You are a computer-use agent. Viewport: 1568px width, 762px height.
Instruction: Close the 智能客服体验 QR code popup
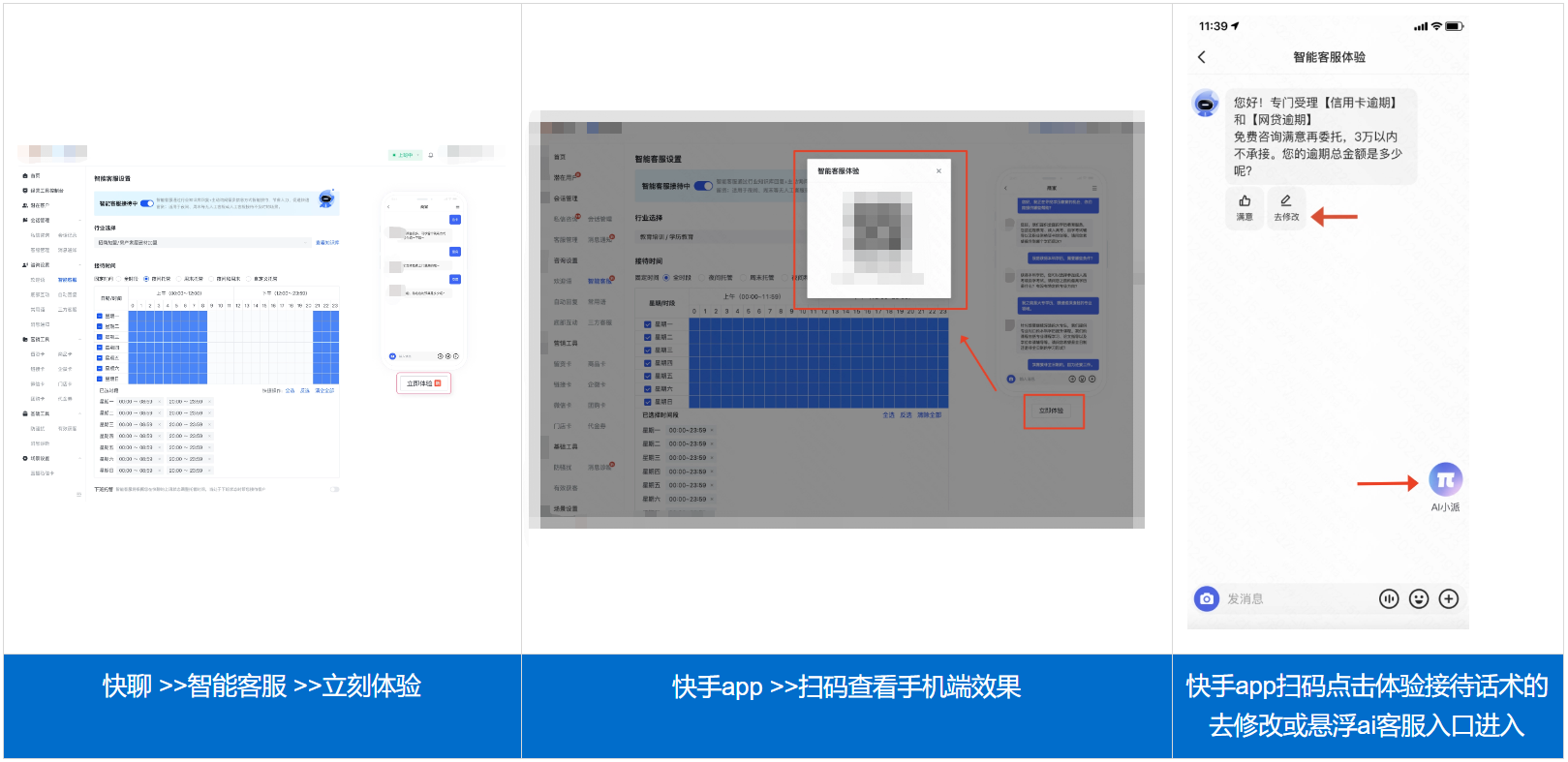938,171
